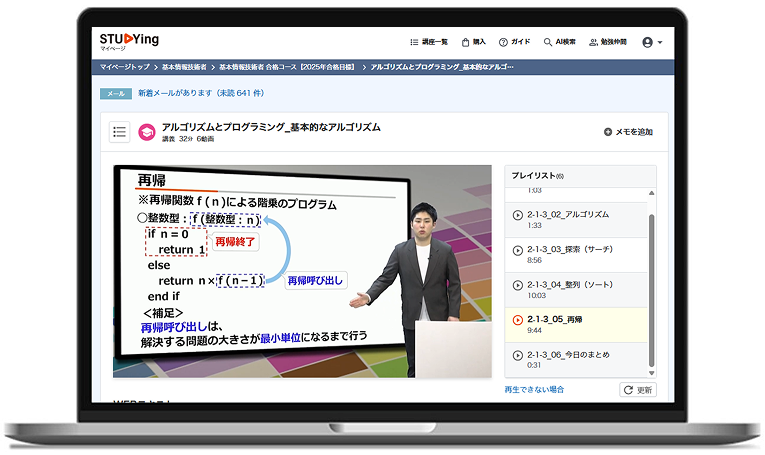Open AI search (AI検索)
This screenshot has width=765, height=455.
pos(560,42)
